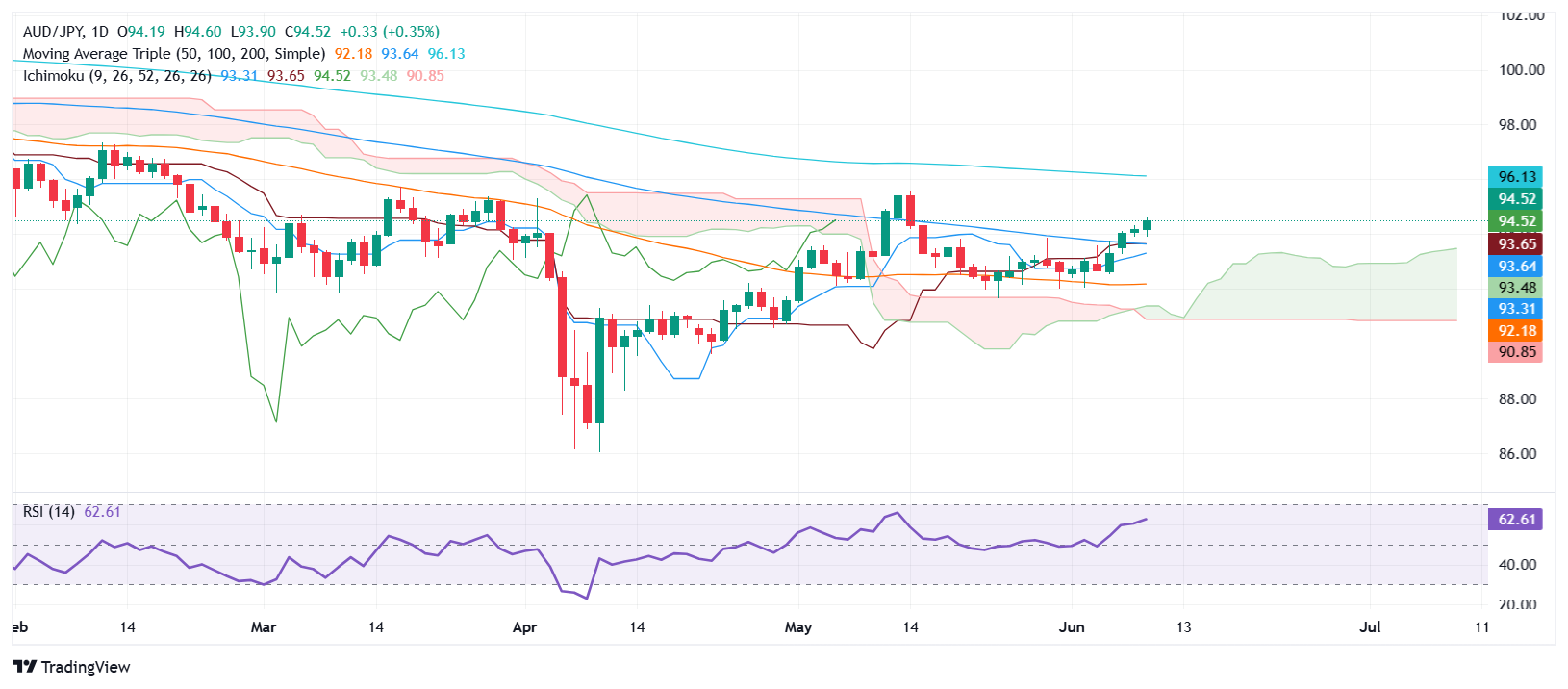1568x689 pixels.
Task: Click the 92.18 orange price tag
Action: [x=1515, y=331]
